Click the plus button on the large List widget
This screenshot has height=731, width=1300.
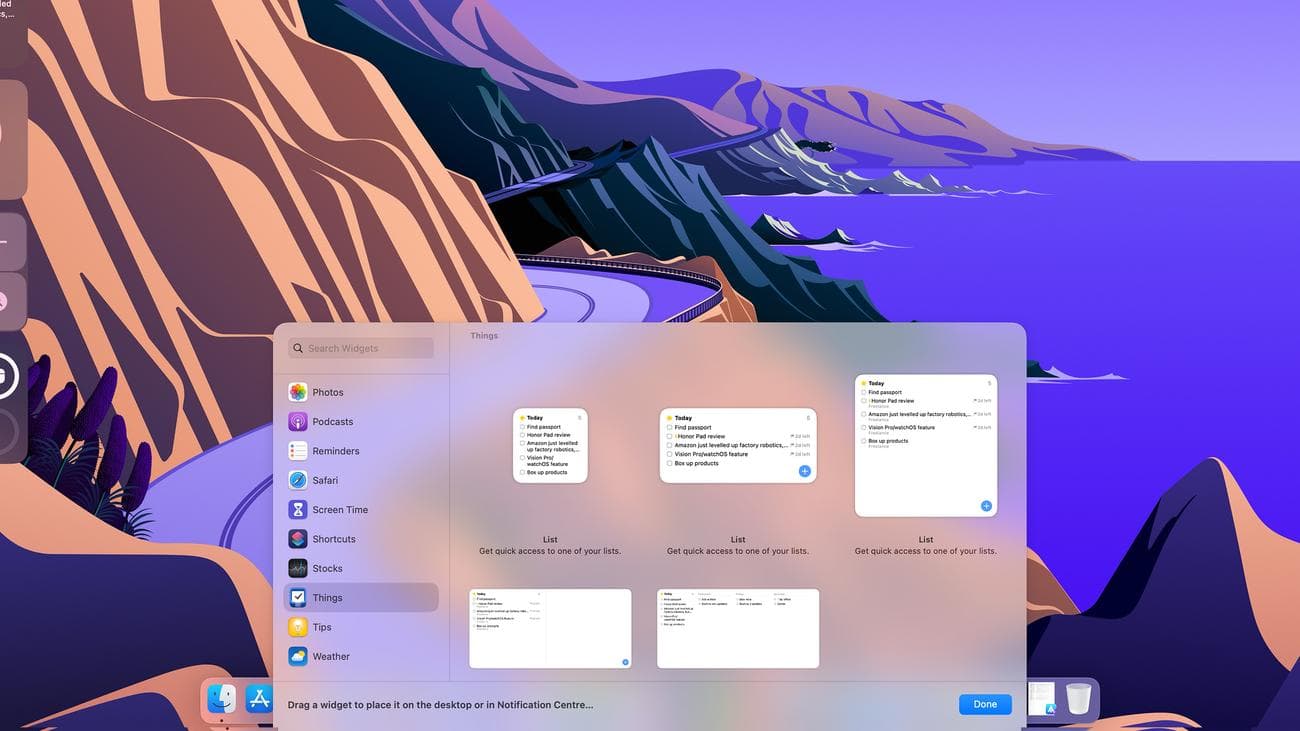pos(986,505)
